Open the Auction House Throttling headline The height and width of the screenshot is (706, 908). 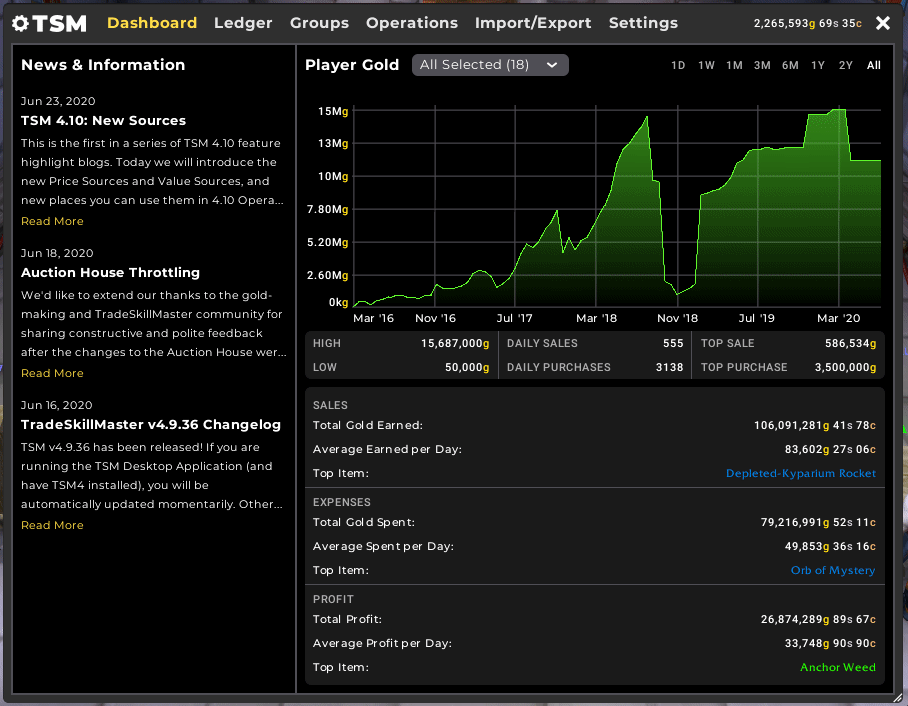(x=110, y=273)
